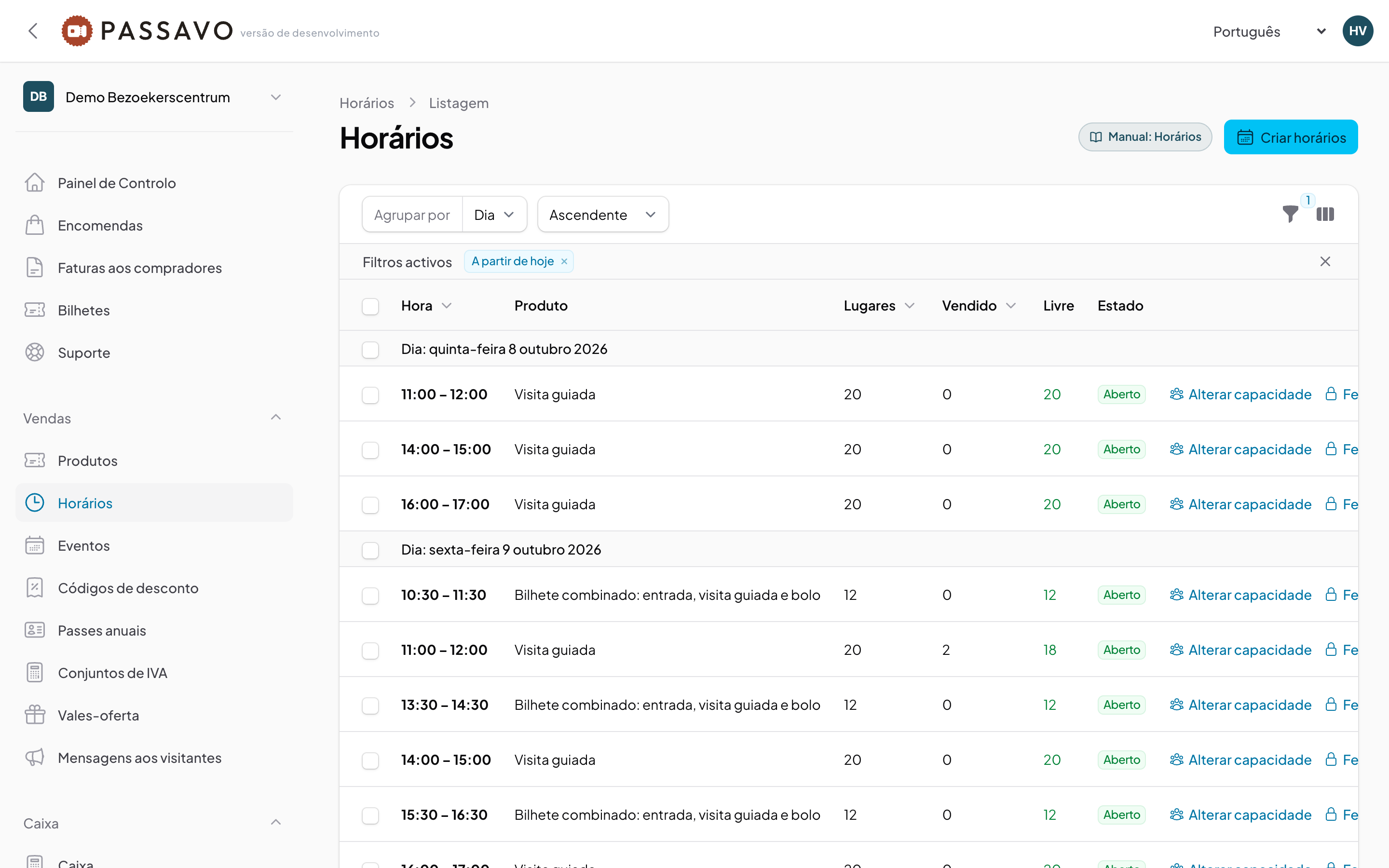
Task: Click the Vales-oferta gift icon
Action: [x=34, y=715]
